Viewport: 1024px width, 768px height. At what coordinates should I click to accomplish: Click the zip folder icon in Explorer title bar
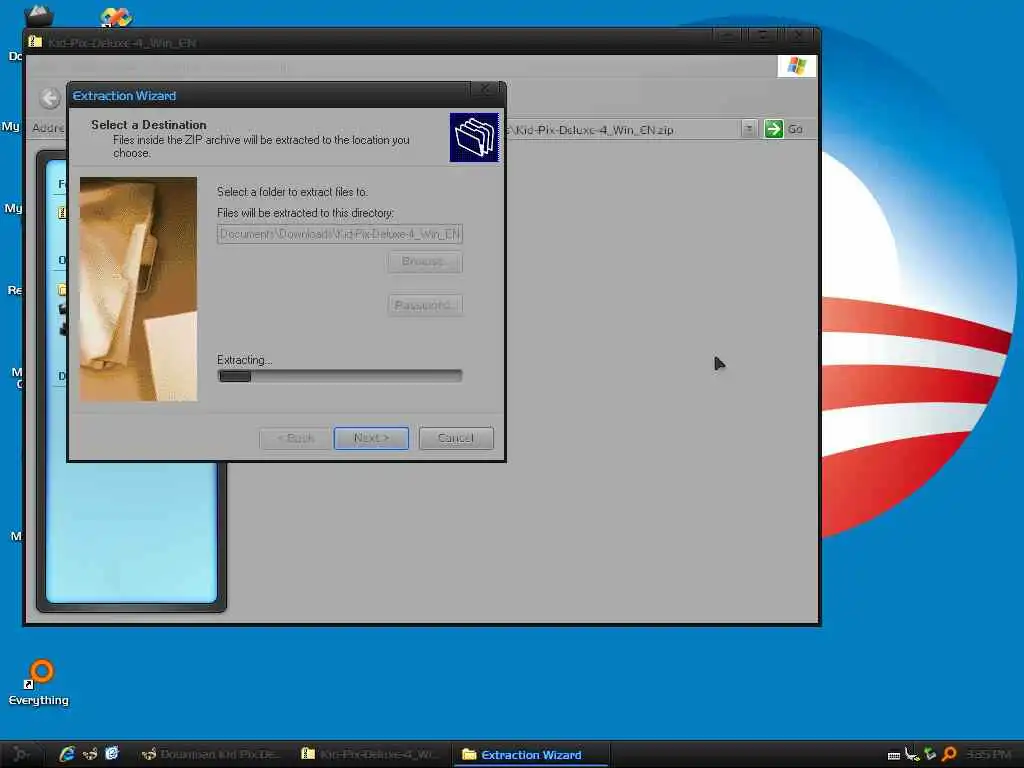[35, 42]
